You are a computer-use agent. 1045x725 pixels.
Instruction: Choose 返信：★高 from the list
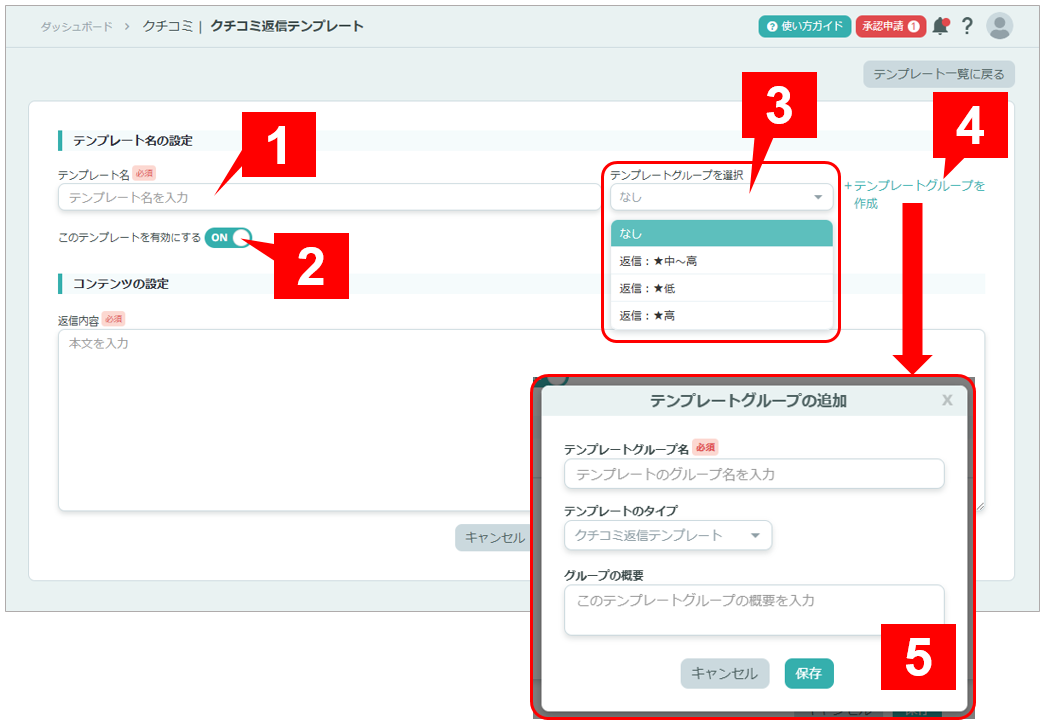(721, 315)
